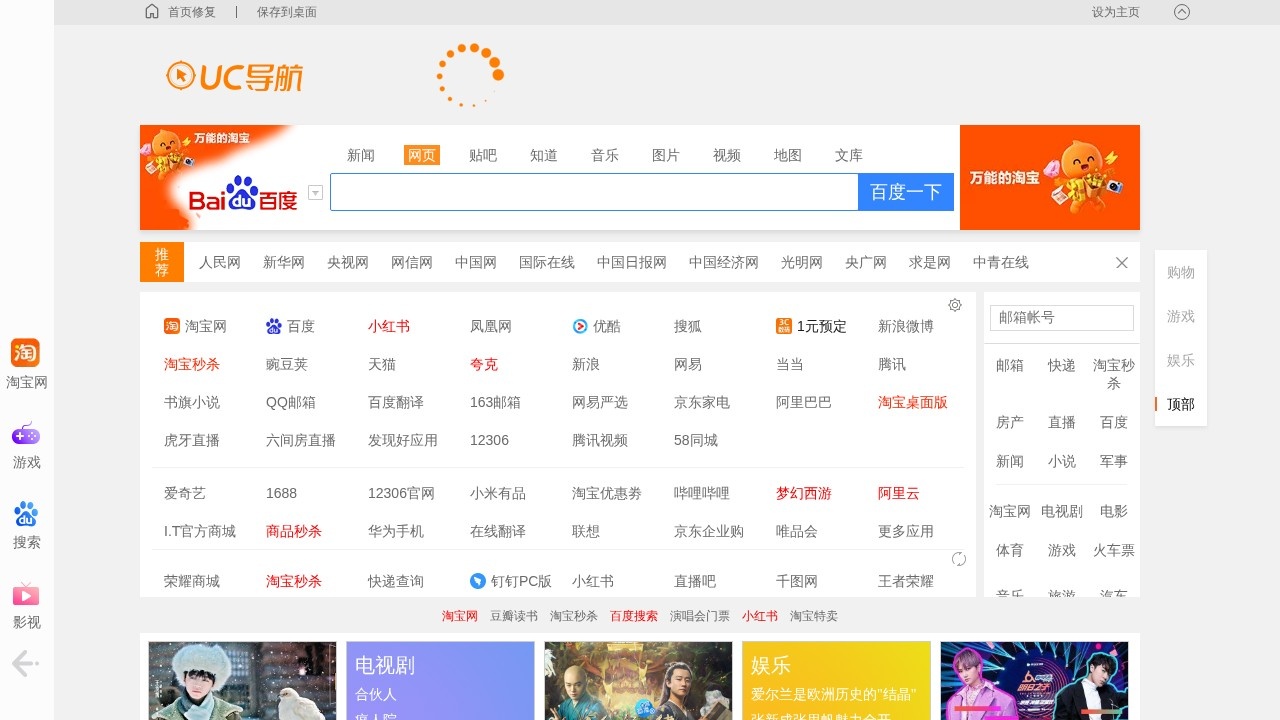The image size is (1280, 720).
Task: Click the 1元预定 badge icon
Action: click(x=784, y=326)
